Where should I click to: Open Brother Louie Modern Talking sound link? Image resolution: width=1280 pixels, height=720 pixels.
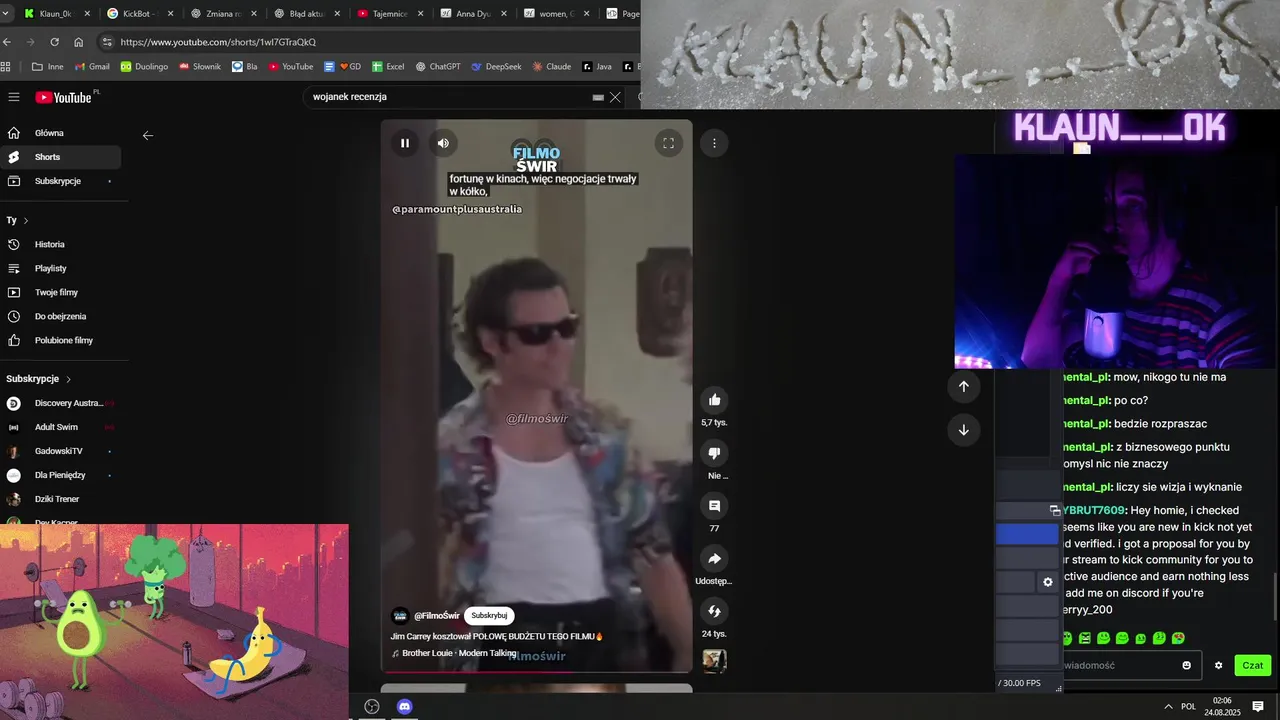(x=459, y=653)
